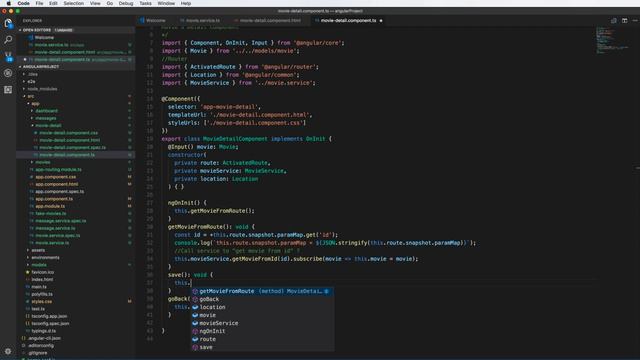Open the Apple menu
The width and height of the screenshot is (640, 360).
[x=8, y=3]
